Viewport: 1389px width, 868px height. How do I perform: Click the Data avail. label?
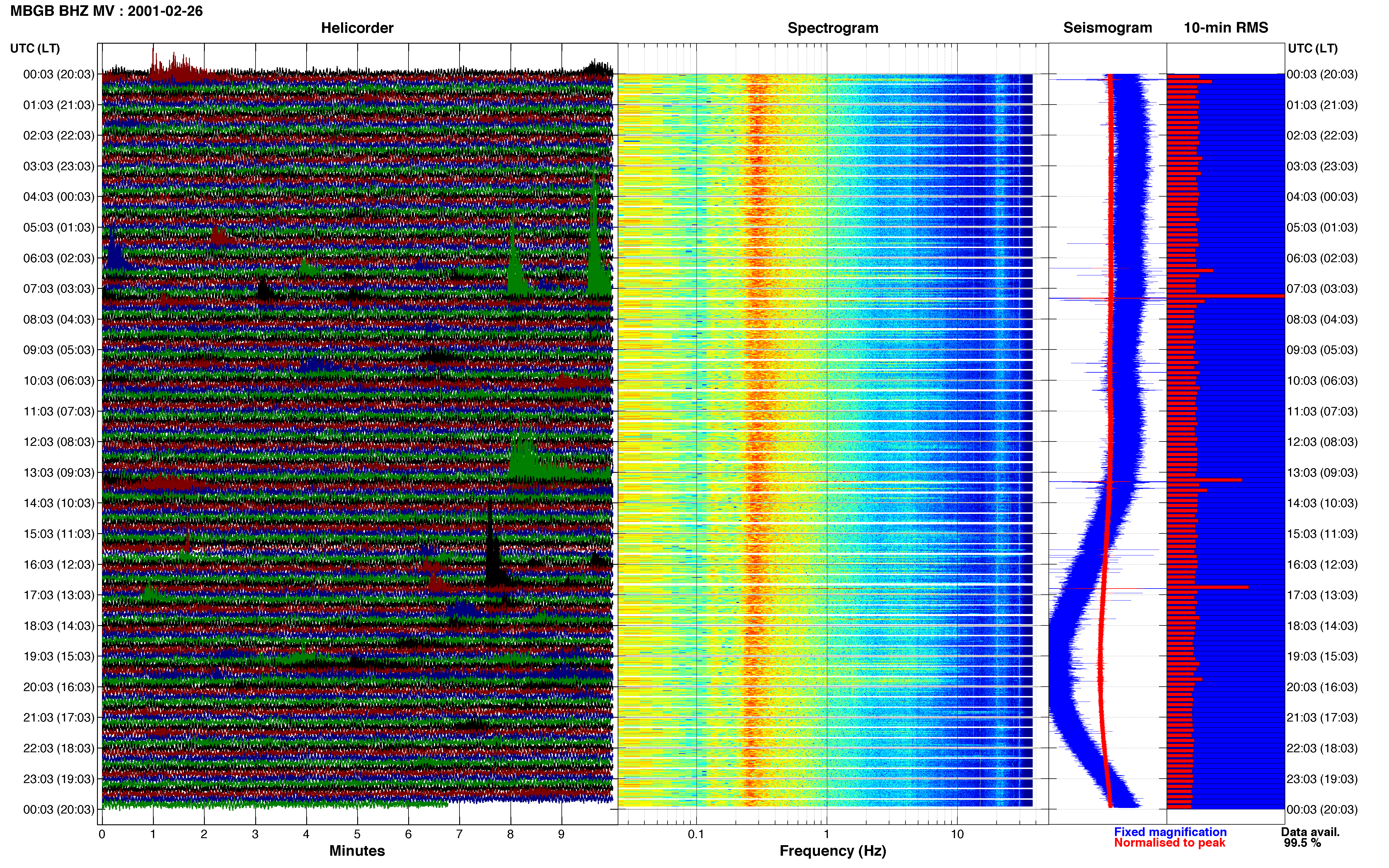click(1310, 832)
